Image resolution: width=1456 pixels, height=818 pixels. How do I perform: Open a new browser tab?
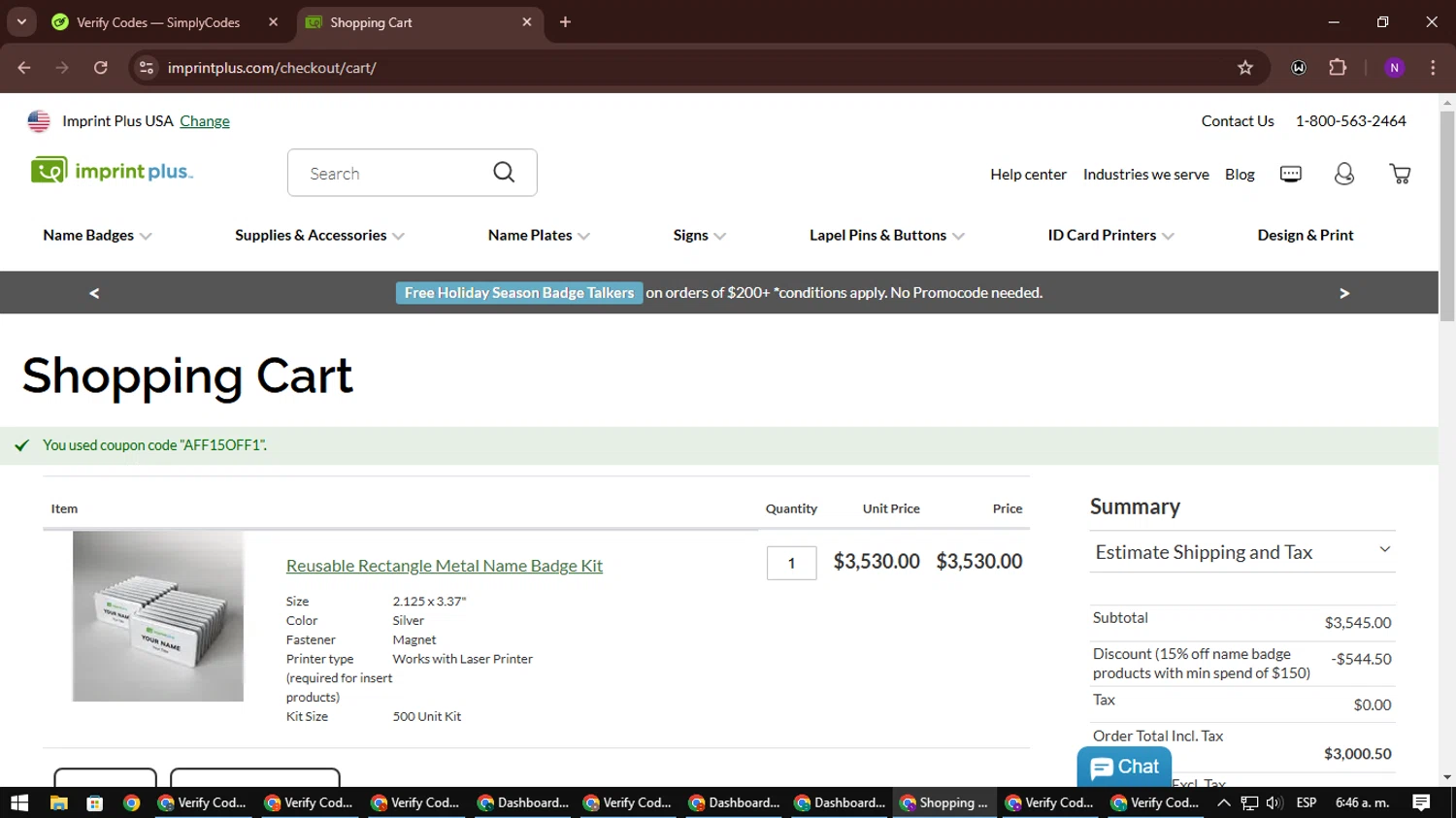pyautogui.click(x=565, y=22)
